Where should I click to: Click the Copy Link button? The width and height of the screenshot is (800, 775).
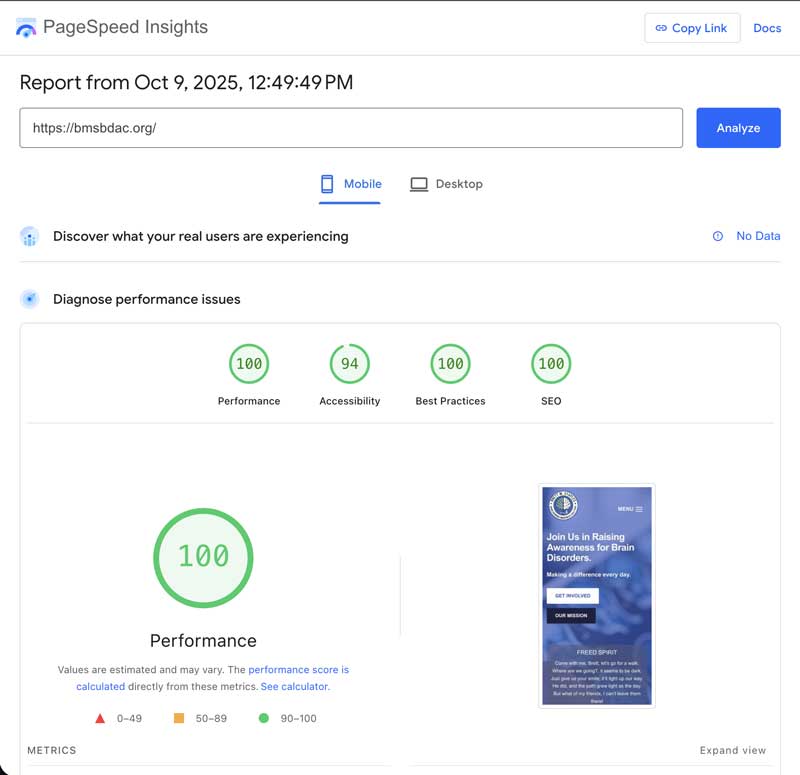click(692, 28)
